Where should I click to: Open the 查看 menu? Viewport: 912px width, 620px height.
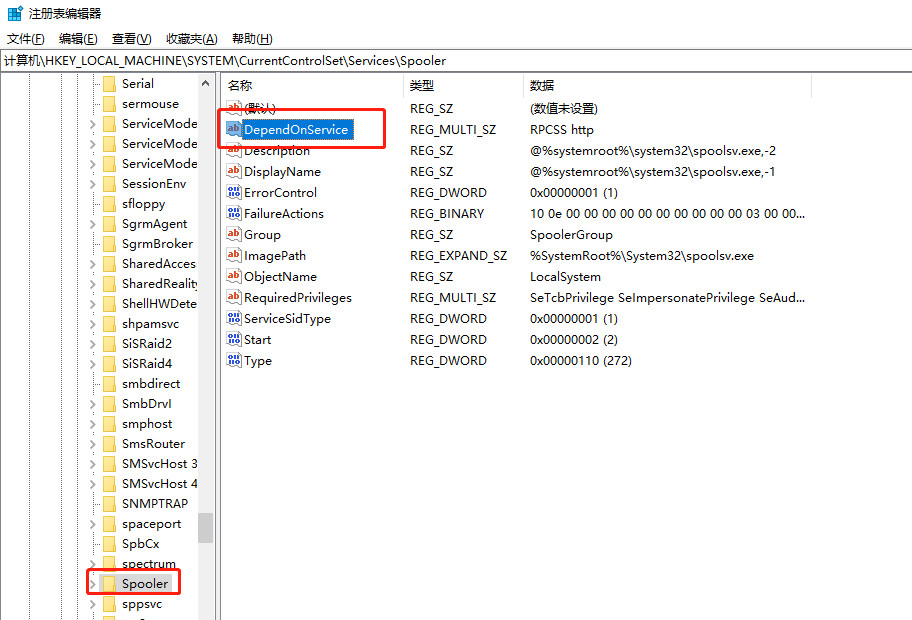[129, 38]
